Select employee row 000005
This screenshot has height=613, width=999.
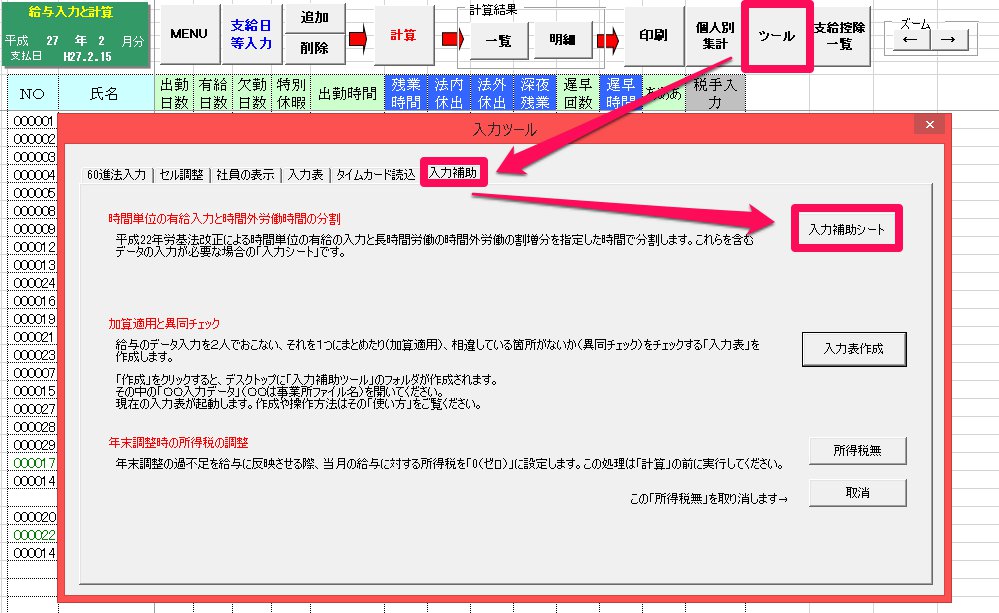pos(33,193)
